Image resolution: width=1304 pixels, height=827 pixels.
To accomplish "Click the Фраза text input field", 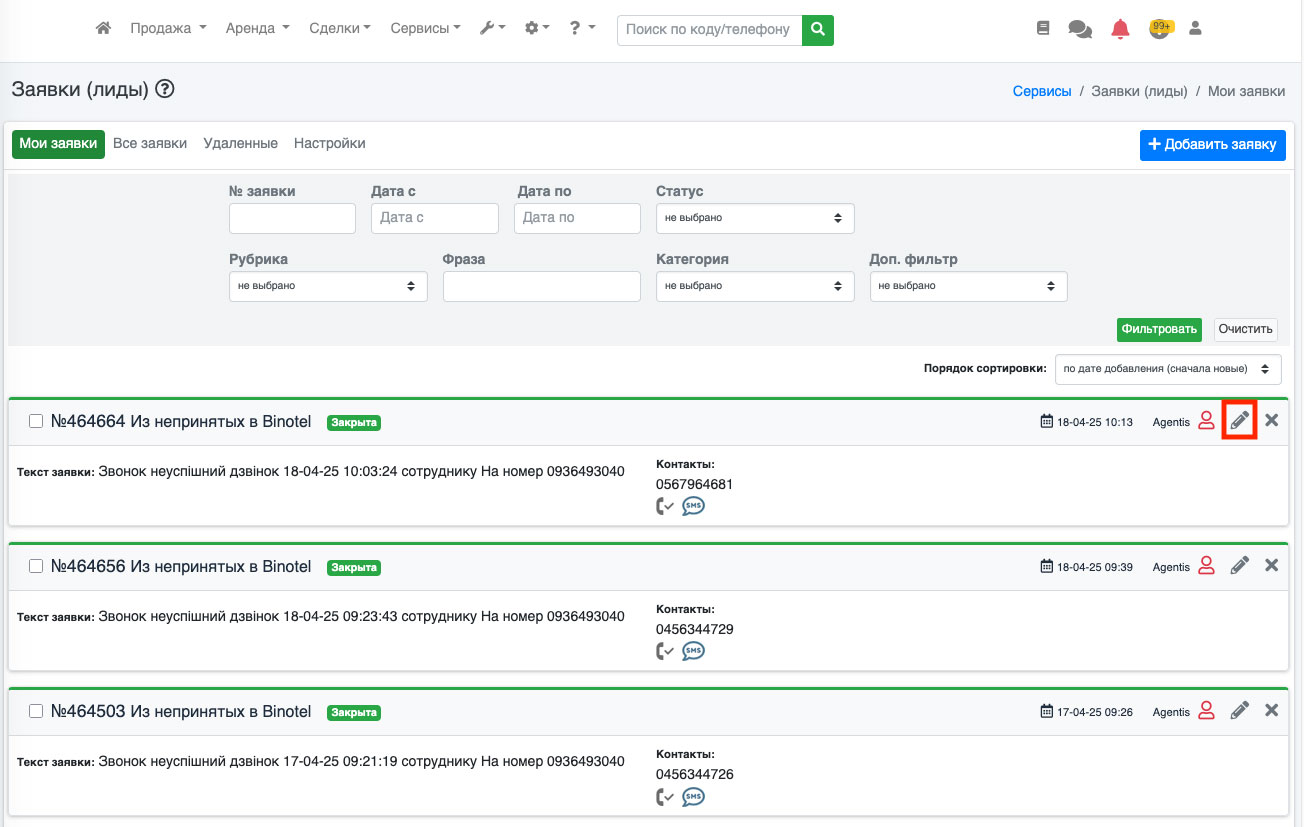I will 541,286.
